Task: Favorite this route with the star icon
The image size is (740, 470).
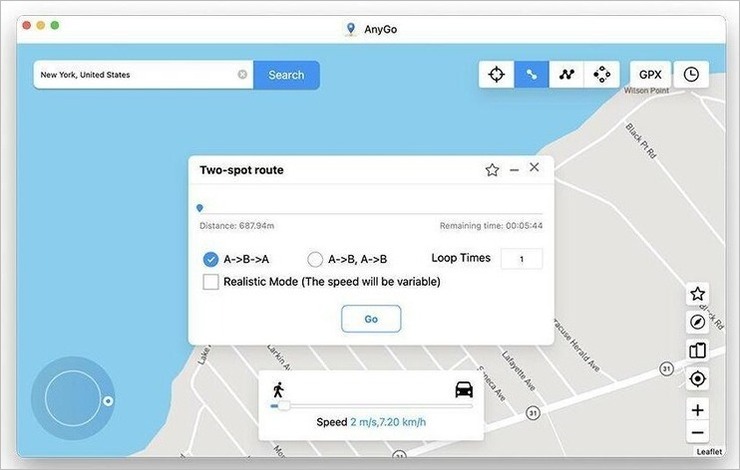Action: 492,170
